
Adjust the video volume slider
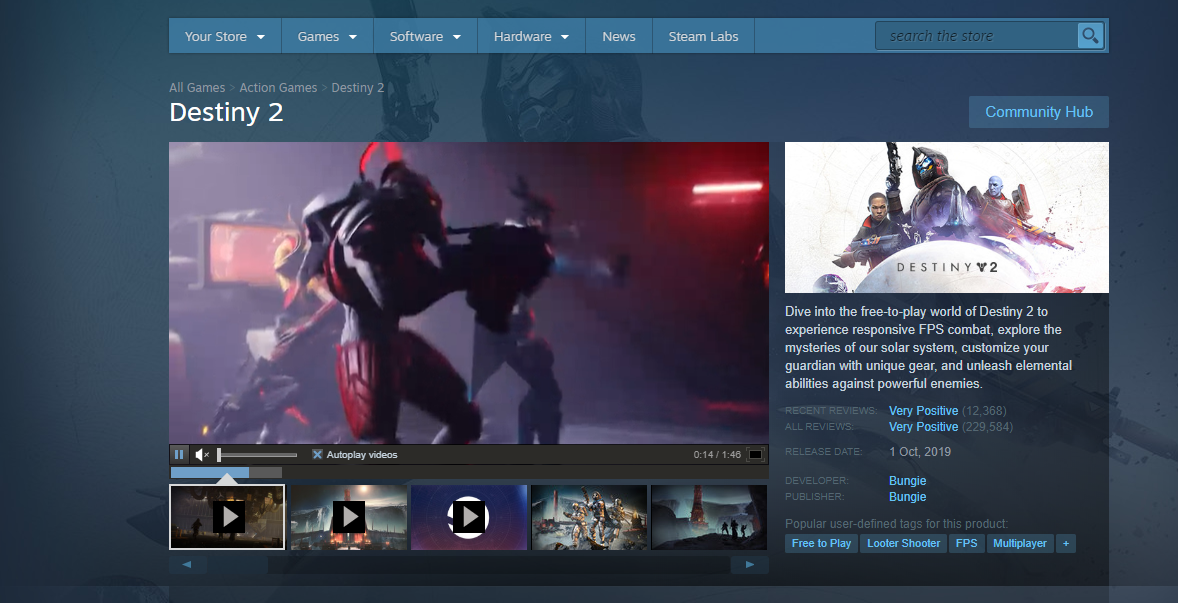(257, 454)
